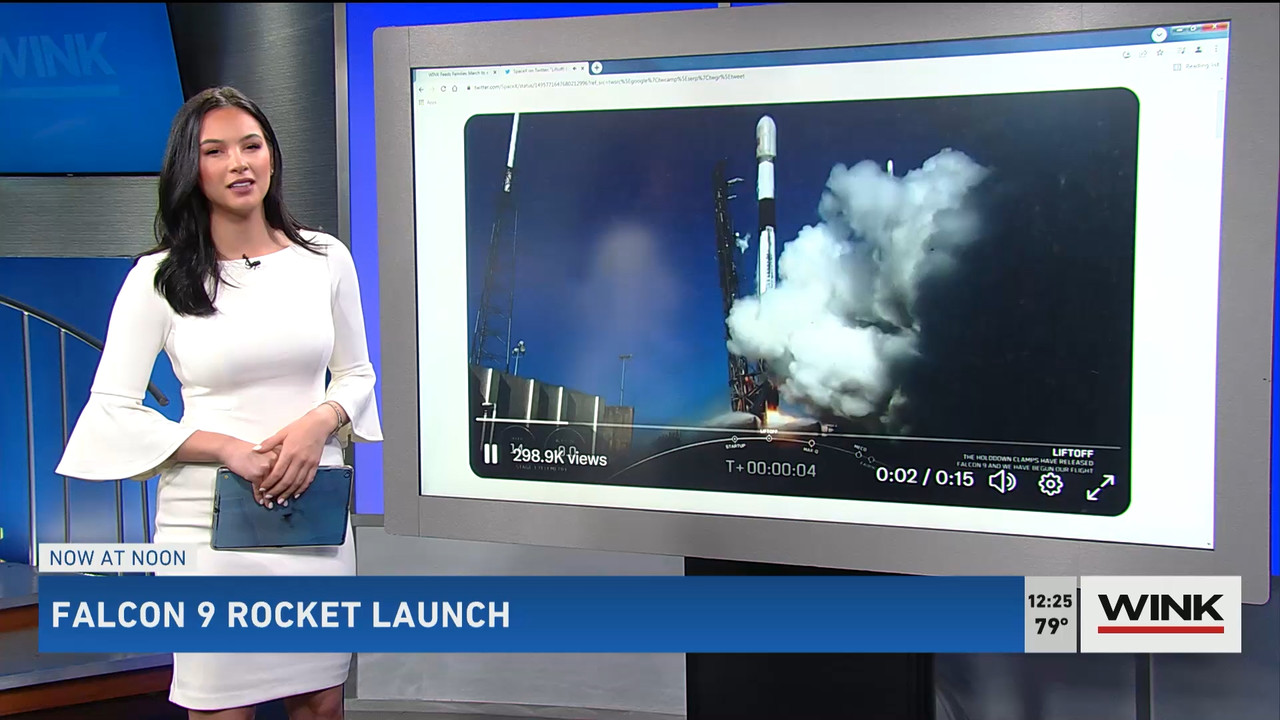Open the Reading list
The image size is (1280, 720).
point(1196,66)
